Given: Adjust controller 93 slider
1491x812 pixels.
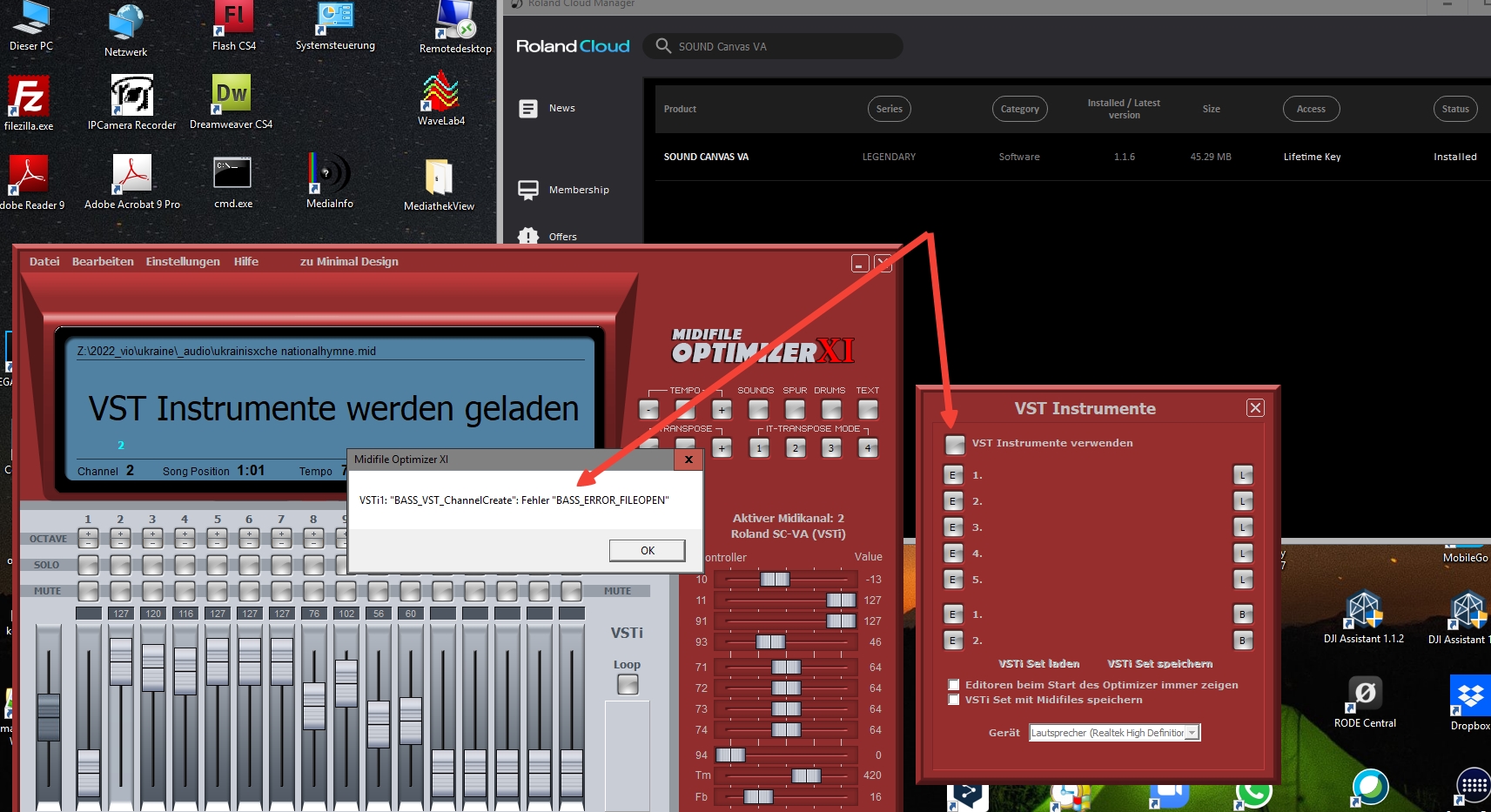Looking at the screenshot, I should pyautogui.click(x=770, y=641).
